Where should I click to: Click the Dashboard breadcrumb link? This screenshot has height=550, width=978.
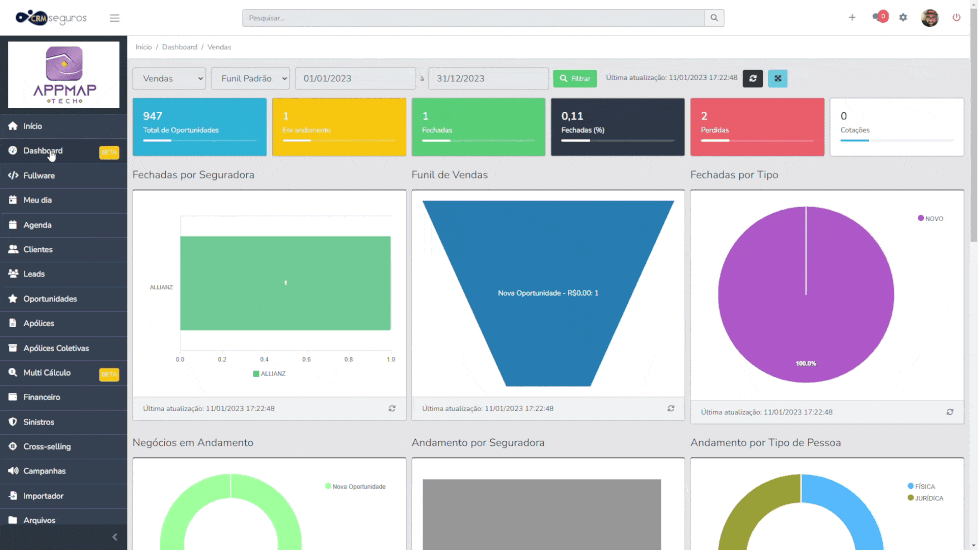tap(180, 47)
